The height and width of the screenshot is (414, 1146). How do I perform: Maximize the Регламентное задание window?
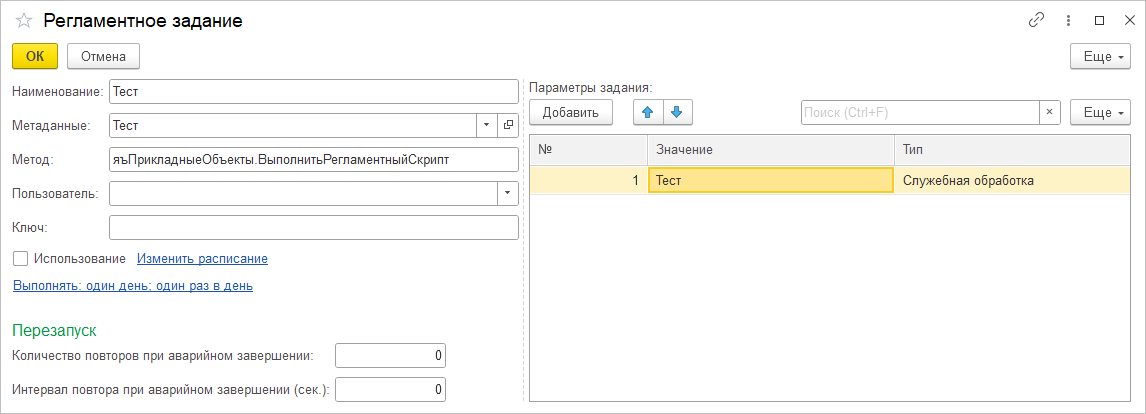tap(1099, 20)
